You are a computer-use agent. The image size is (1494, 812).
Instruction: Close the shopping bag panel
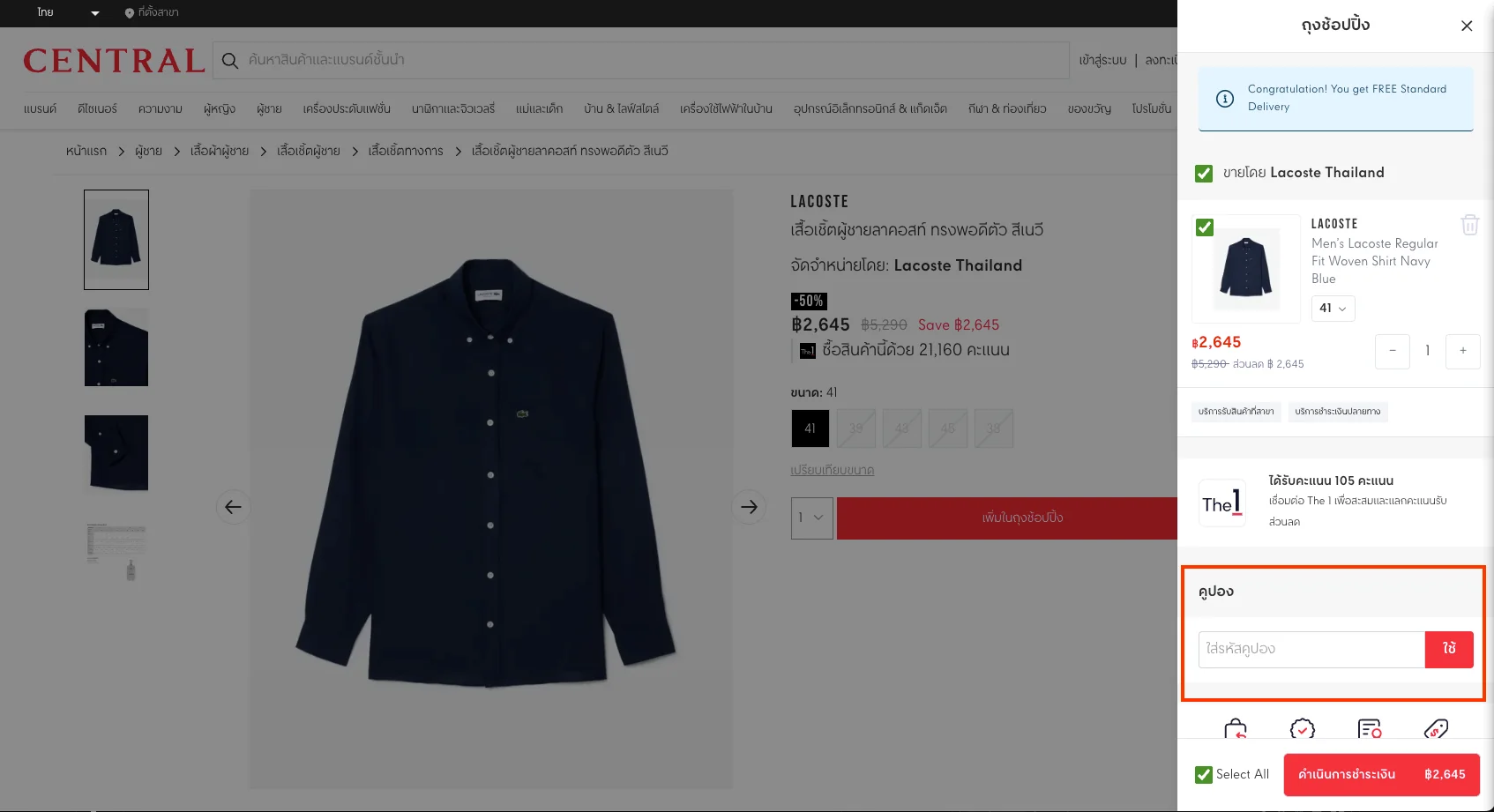point(1467,26)
